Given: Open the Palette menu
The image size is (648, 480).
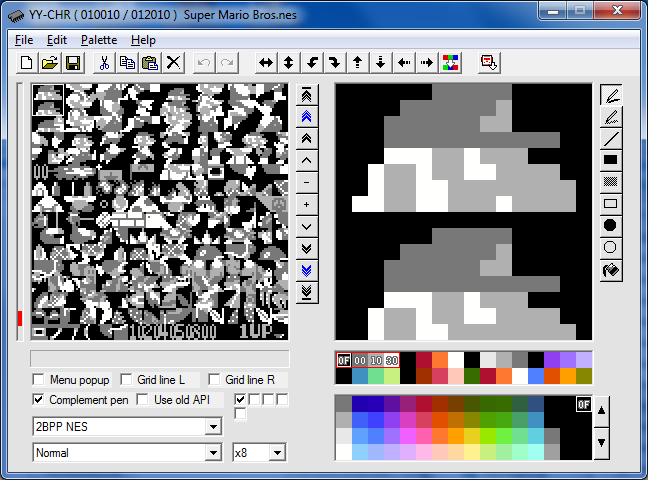Looking at the screenshot, I should tap(99, 40).
